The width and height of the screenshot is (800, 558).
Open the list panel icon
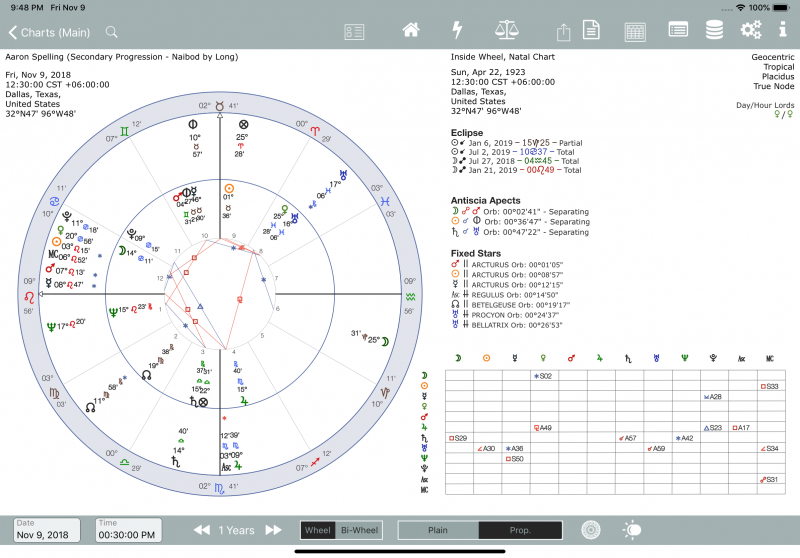coord(678,30)
